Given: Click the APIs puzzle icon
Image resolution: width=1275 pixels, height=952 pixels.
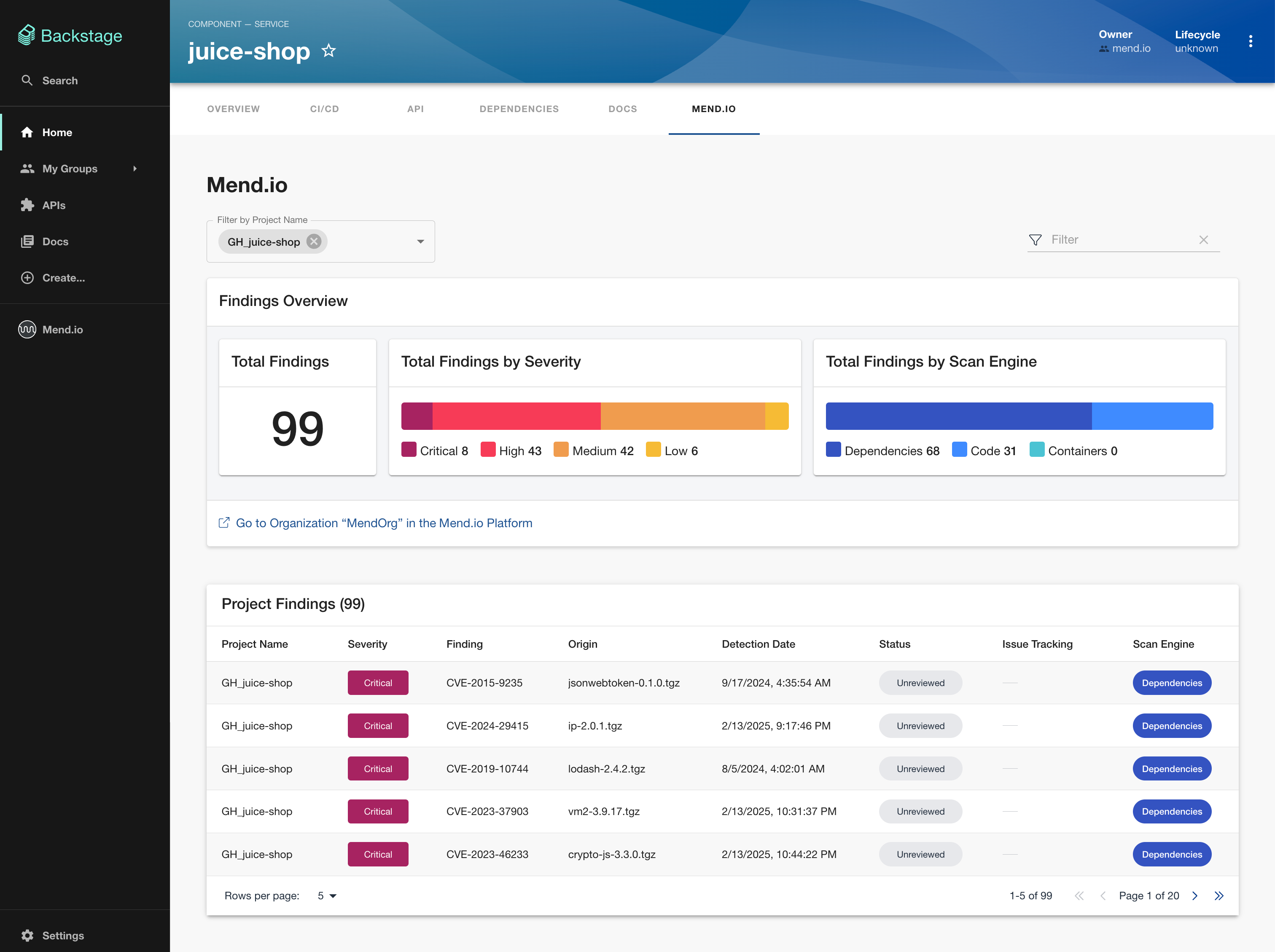Looking at the screenshot, I should point(27,205).
